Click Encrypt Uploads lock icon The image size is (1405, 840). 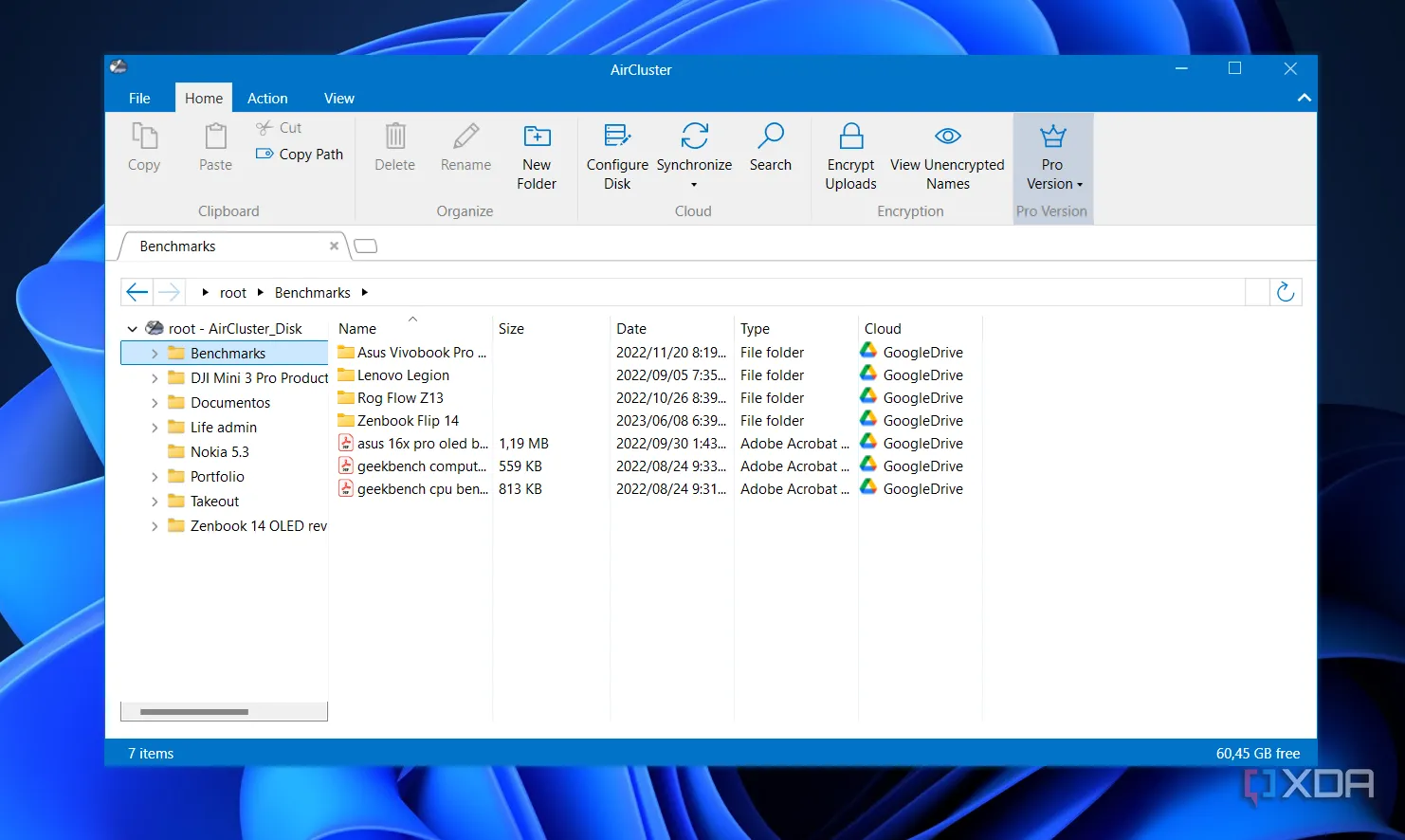[x=851, y=137]
